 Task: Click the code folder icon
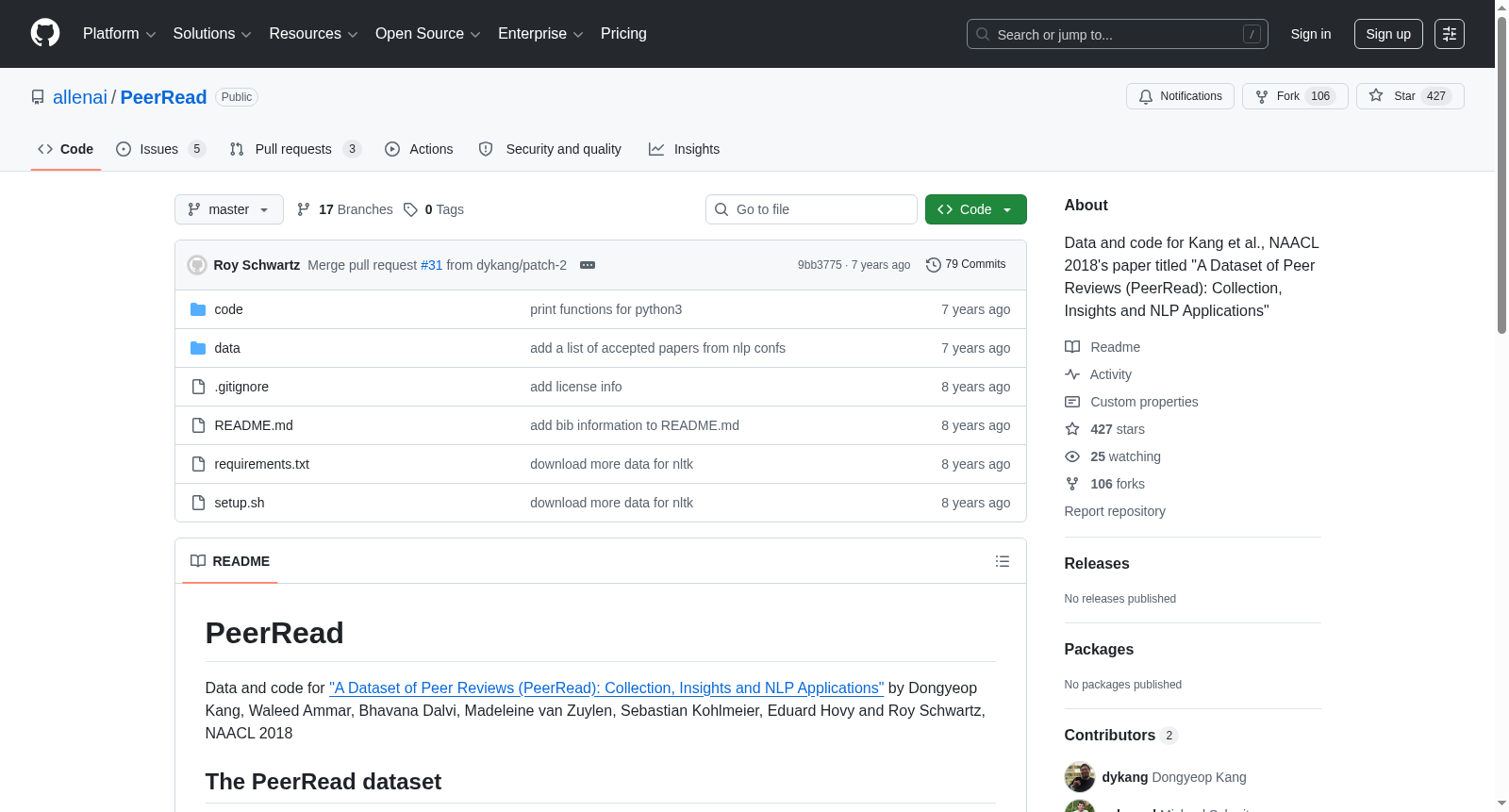tap(198, 309)
